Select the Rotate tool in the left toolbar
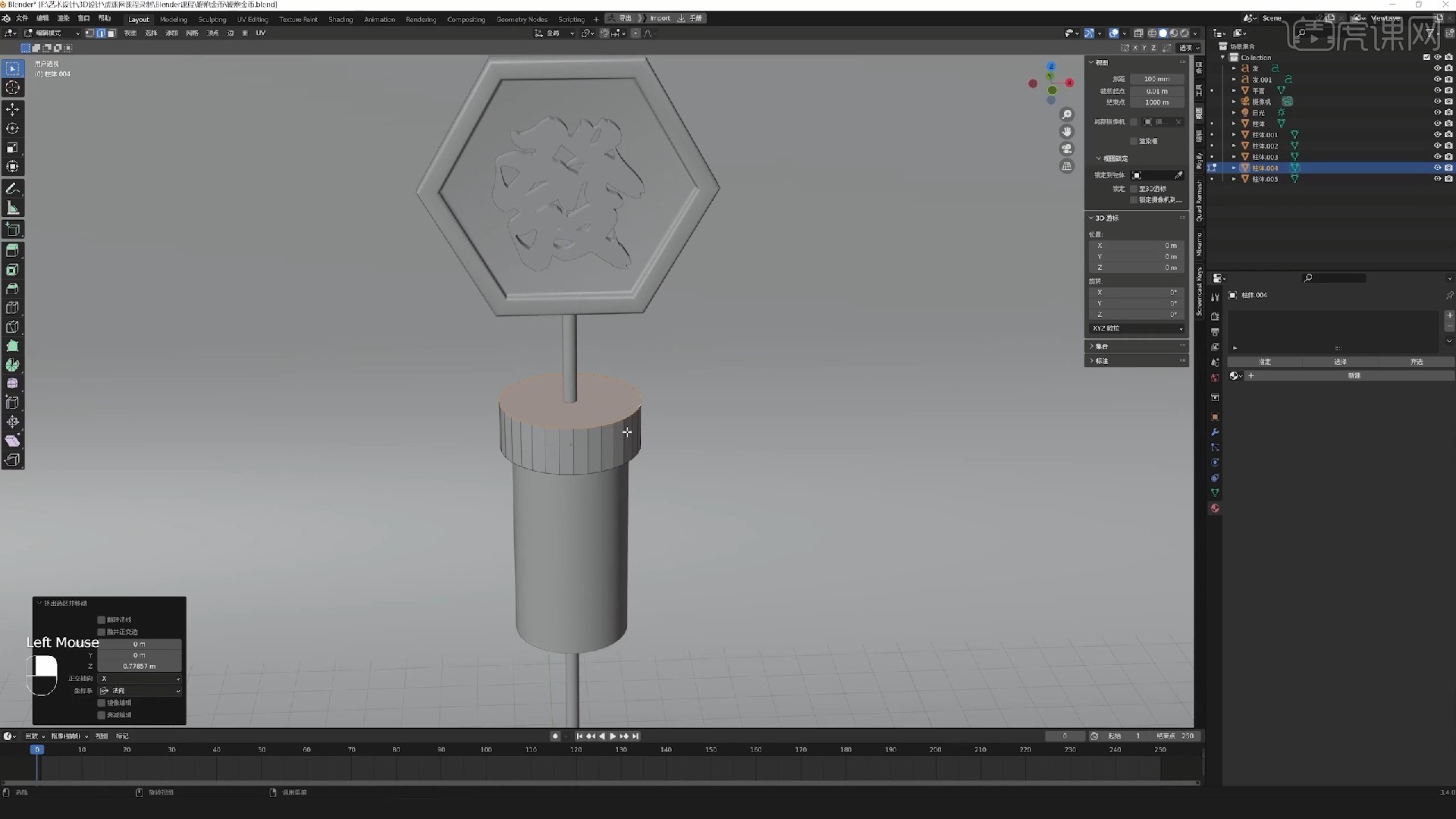The height and width of the screenshot is (819, 1456). point(13,129)
